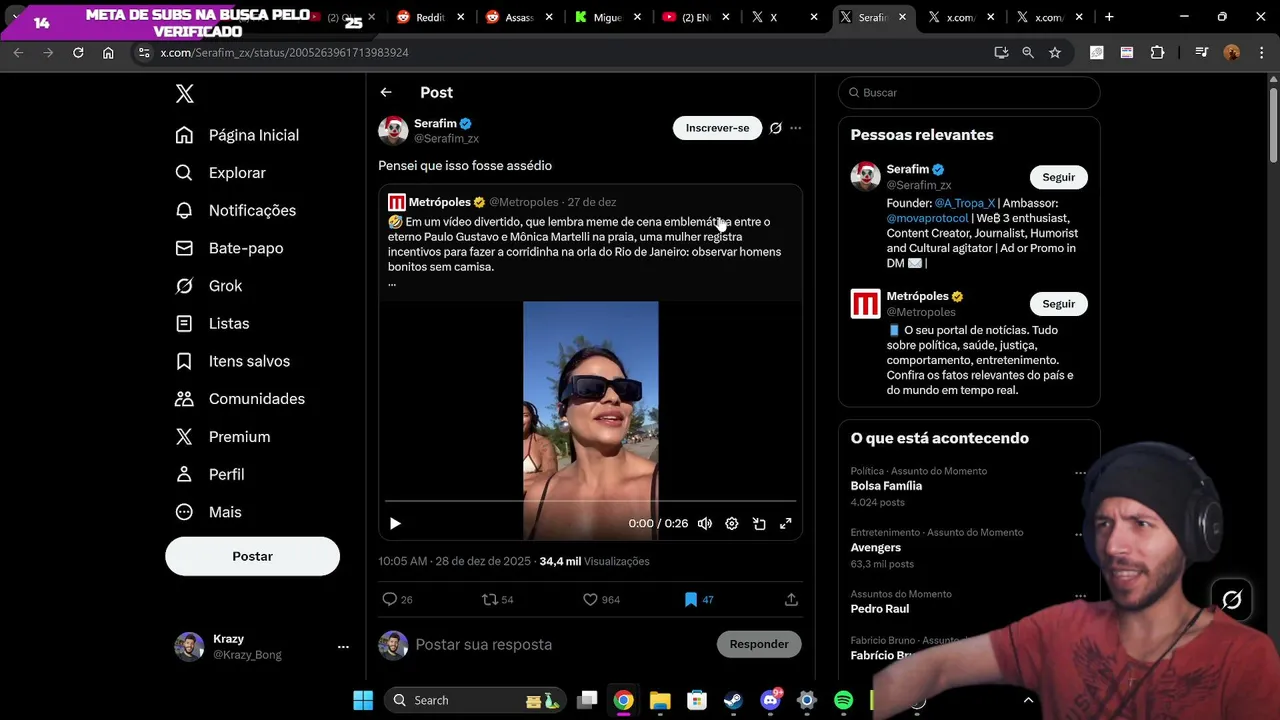Click the Inscrever-se button
Viewport: 1280px width, 720px height.
(717, 128)
